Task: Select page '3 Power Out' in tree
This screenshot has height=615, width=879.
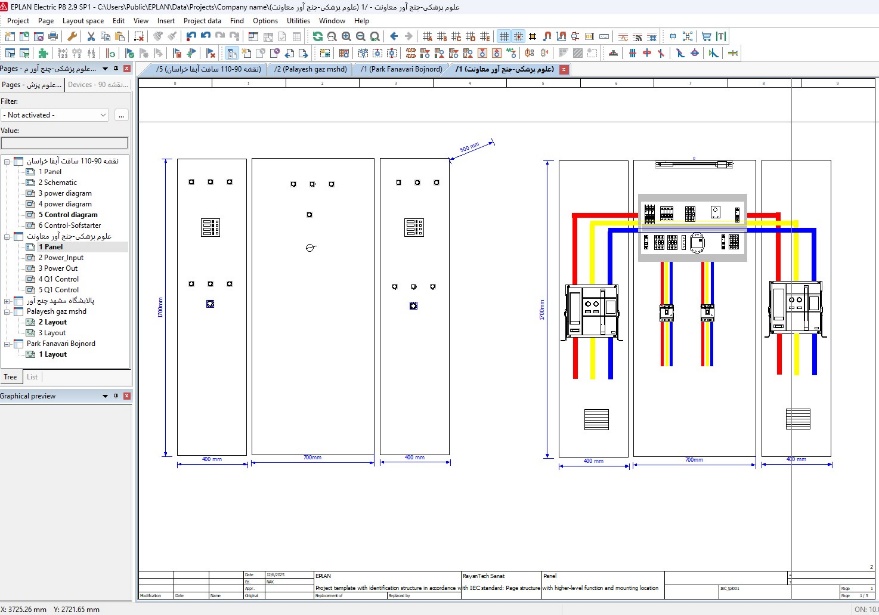Action: (x=58, y=268)
